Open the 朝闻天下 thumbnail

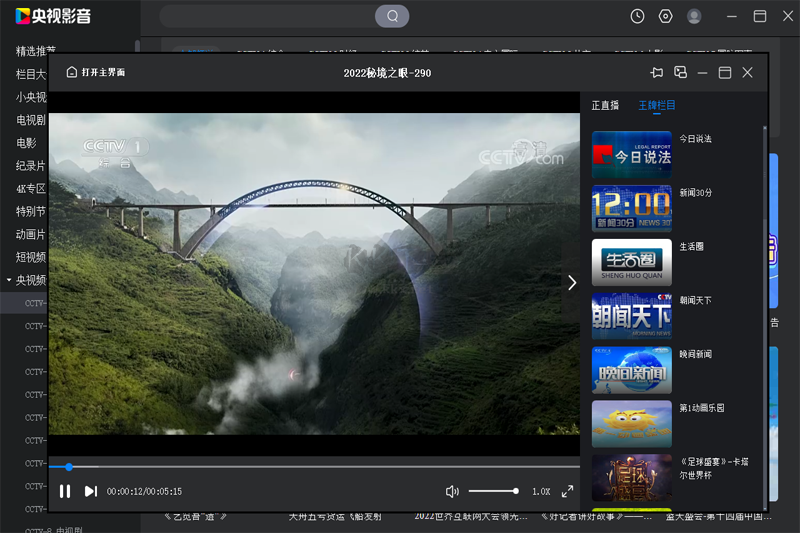click(632, 316)
